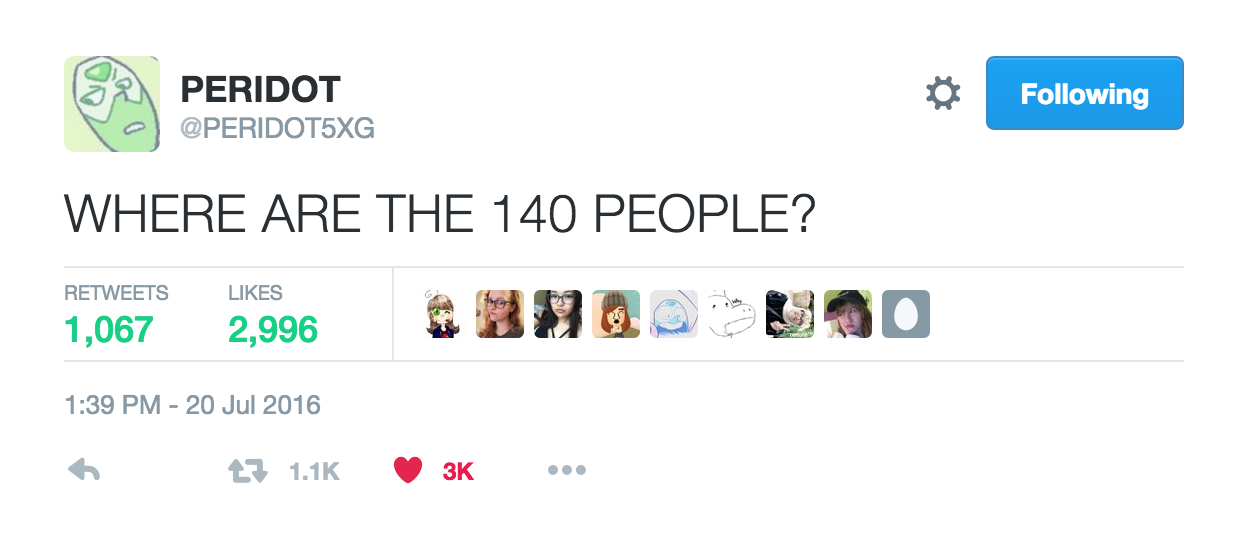The image size is (1260, 546).
Task: Open the gear settings dropdown
Action: (x=943, y=94)
